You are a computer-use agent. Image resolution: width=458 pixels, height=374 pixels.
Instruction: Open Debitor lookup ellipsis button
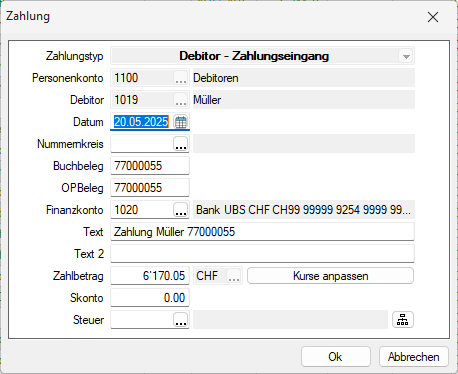click(181, 100)
